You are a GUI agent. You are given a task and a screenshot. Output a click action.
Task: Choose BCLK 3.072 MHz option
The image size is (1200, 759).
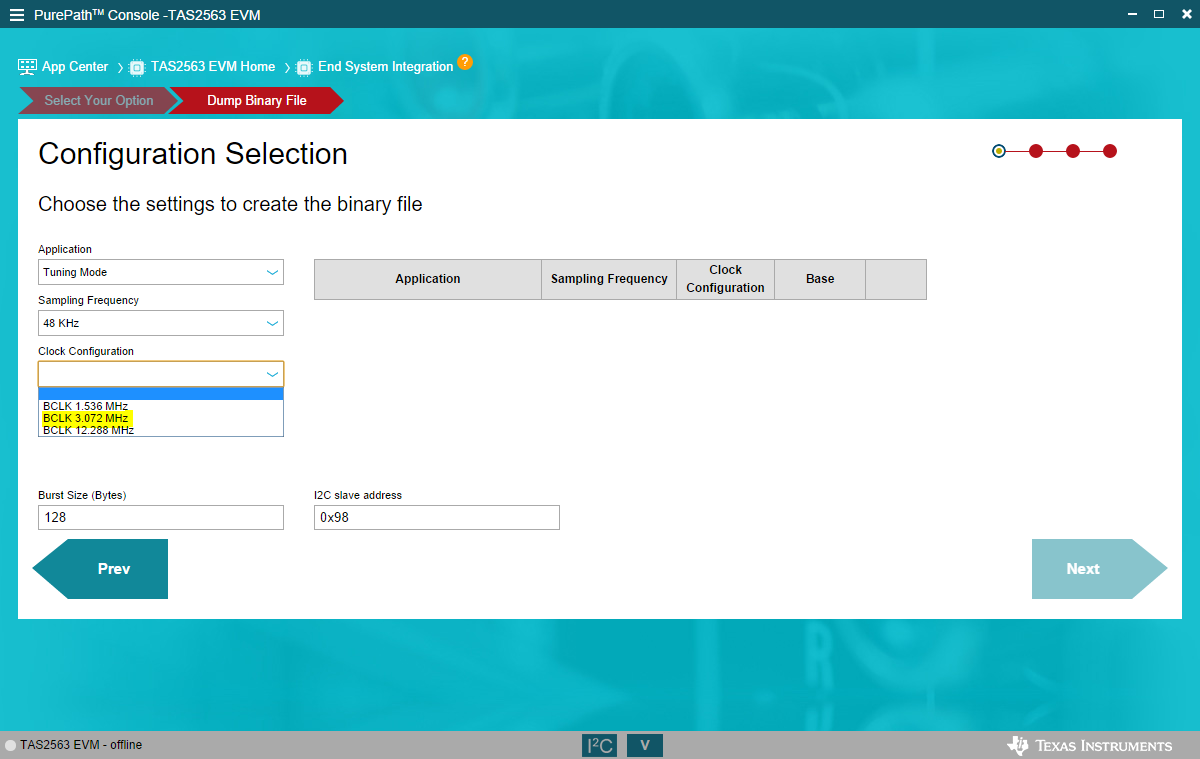[x=161, y=418]
